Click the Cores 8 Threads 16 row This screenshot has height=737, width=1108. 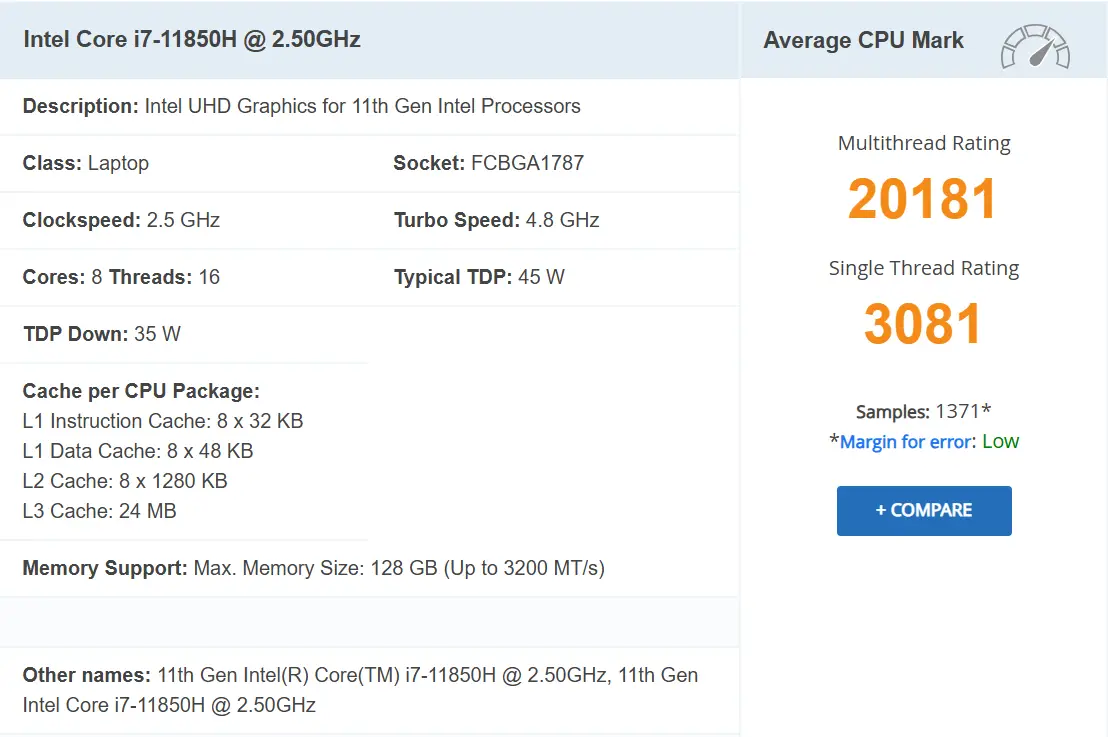[x=121, y=277]
